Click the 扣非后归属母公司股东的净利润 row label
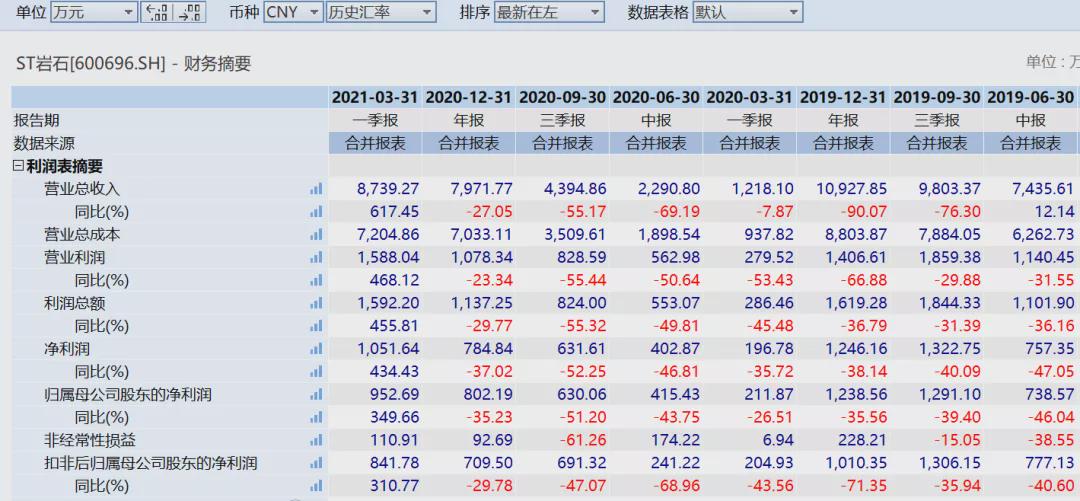This screenshot has width=1080, height=501. (150, 463)
